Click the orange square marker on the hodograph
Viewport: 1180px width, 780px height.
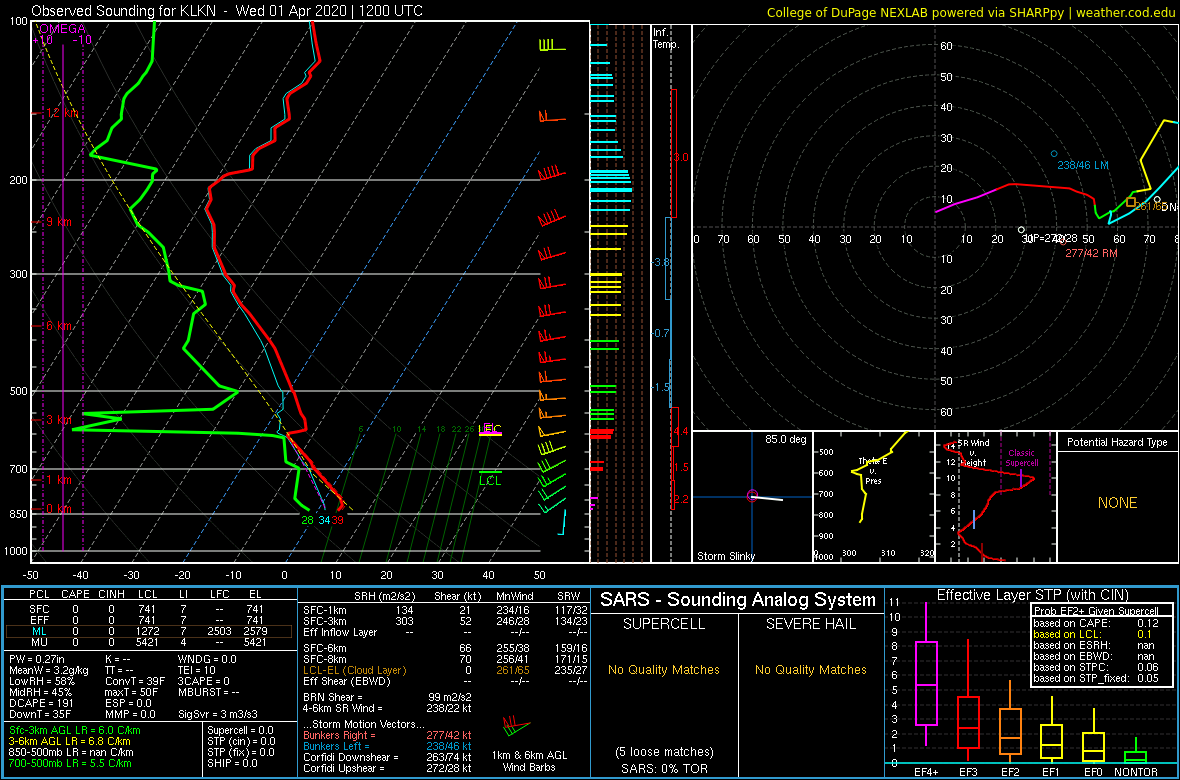(x=1130, y=202)
